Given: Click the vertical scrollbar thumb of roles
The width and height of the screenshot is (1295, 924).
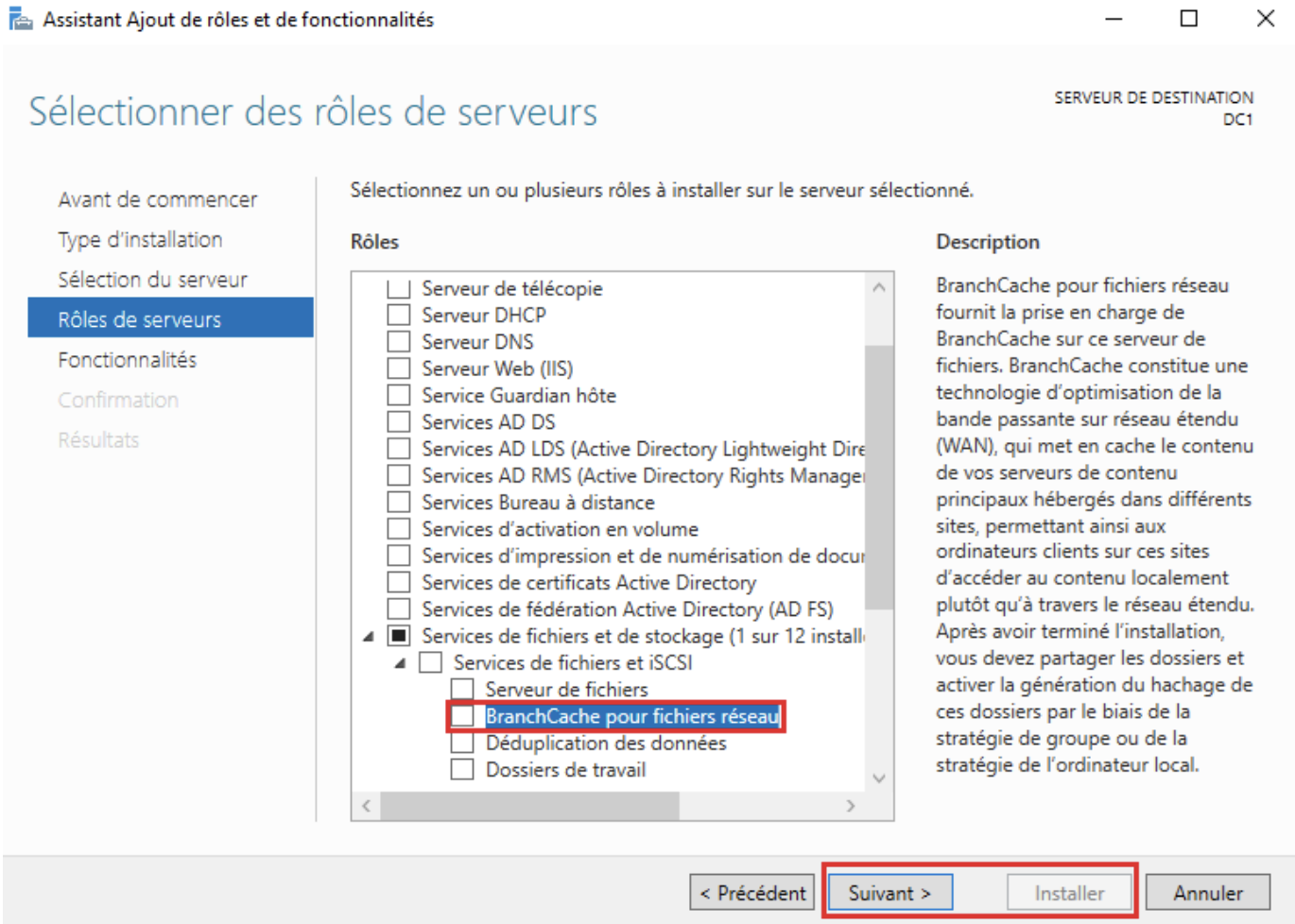Looking at the screenshot, I should click(878, 477).
